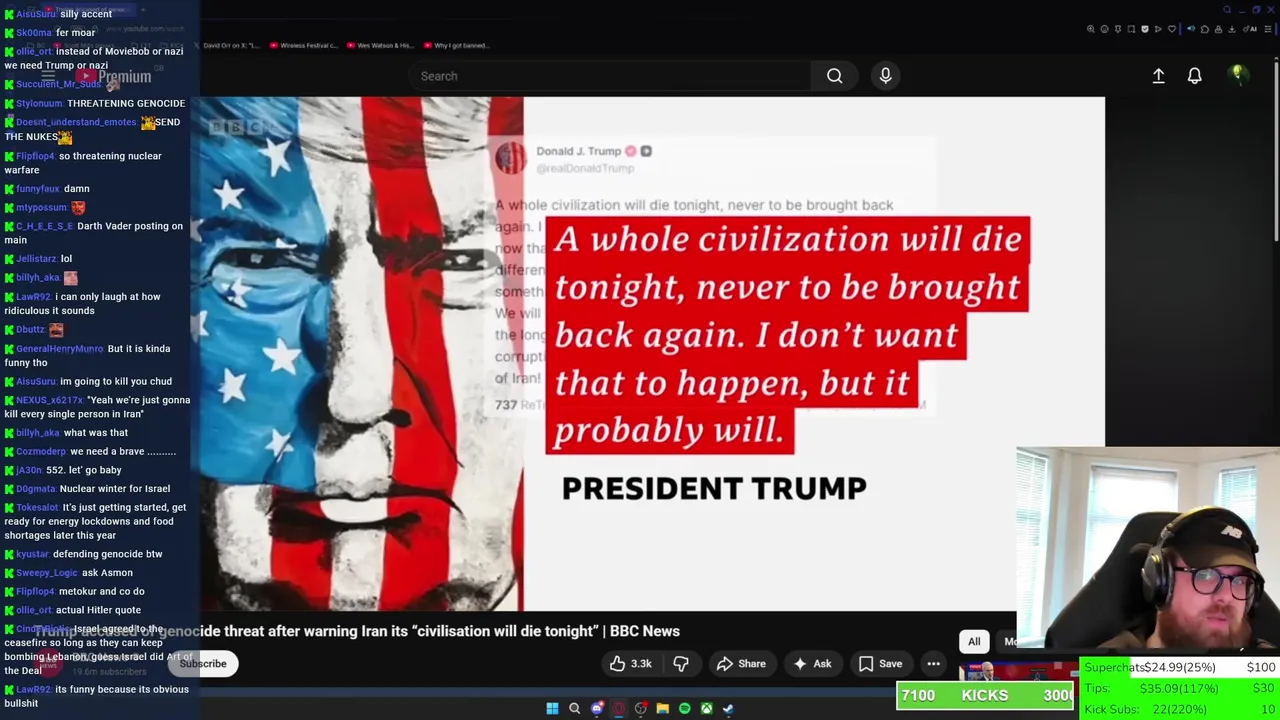The image size is (1280, 720).
Task: Open the YouTube notifications bell
Action: 1194,76
